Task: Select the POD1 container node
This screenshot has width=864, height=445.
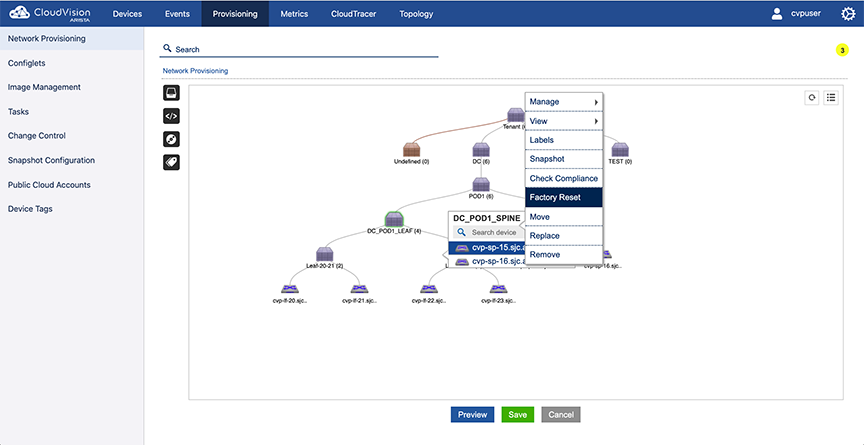Action: 481,184
